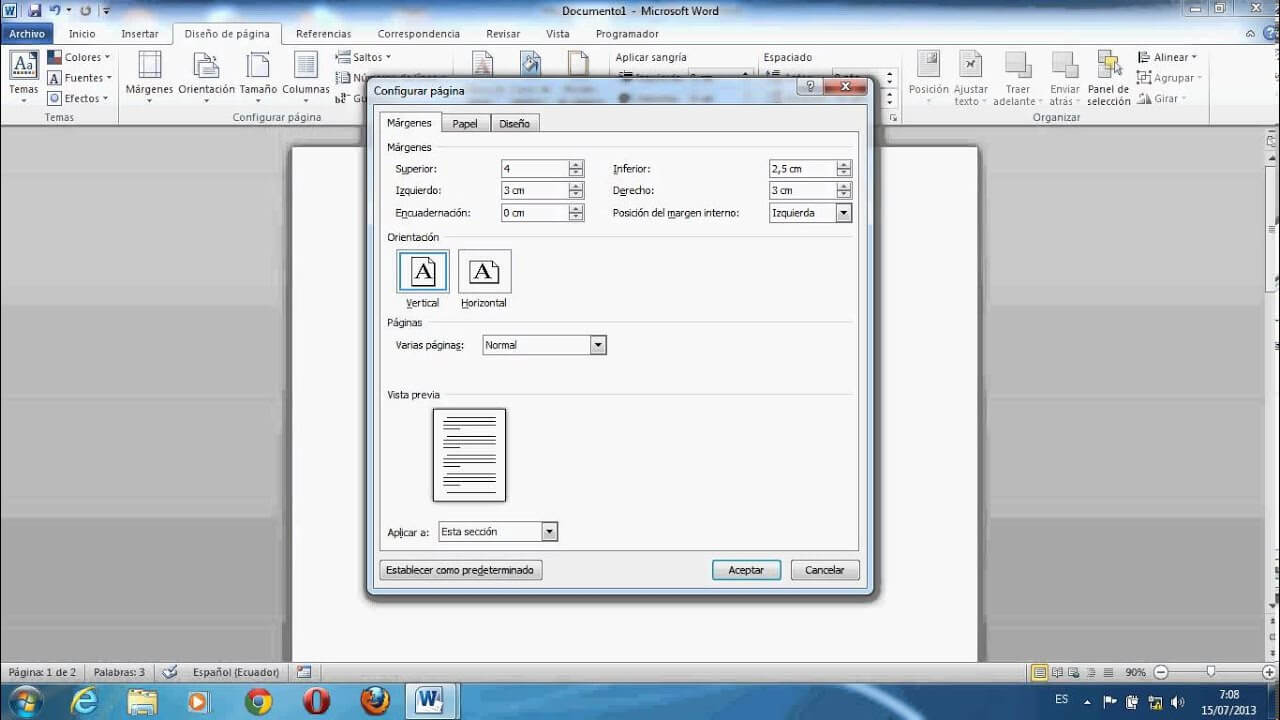Image resolution: width=1280 pixels, height=720 pixels.
Task: Expand the Varias páginas dropdown
Action: pyautogui.click(x=597, y=345)
